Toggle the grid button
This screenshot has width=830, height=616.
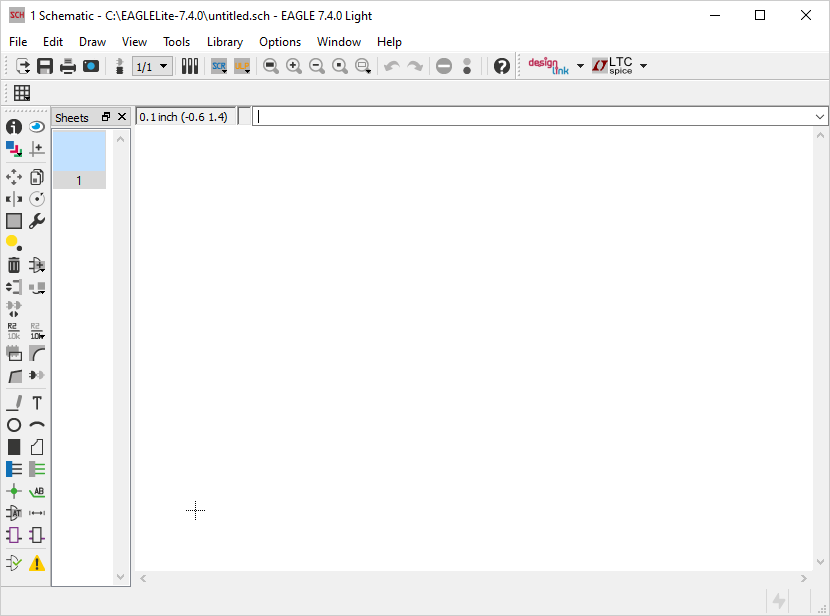point(22,93)
